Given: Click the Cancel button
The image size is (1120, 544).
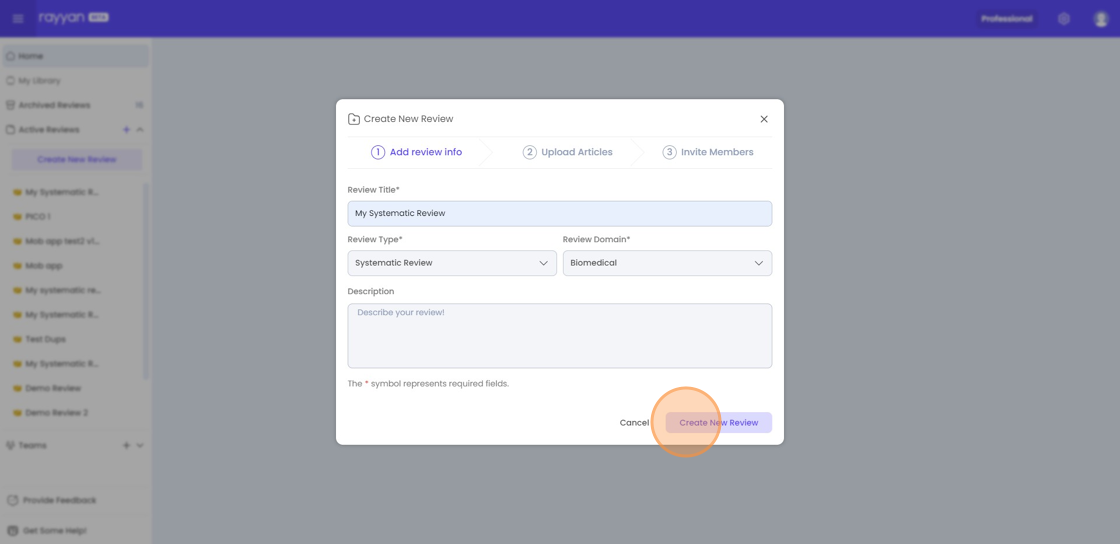Looking at the screenshot, I should pyautogui.click(x=634, y=423).
